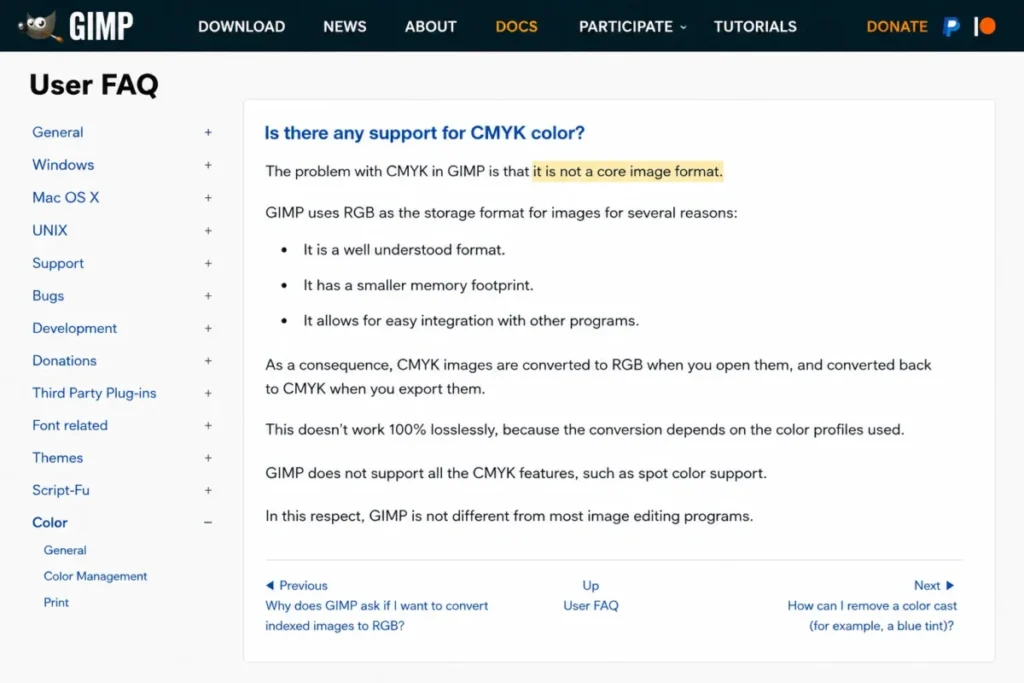Image resolution: width=1024 pixels, height=683 pixels.
Task: Open the Development sidebar link
Action: click(x=74, y=328)
